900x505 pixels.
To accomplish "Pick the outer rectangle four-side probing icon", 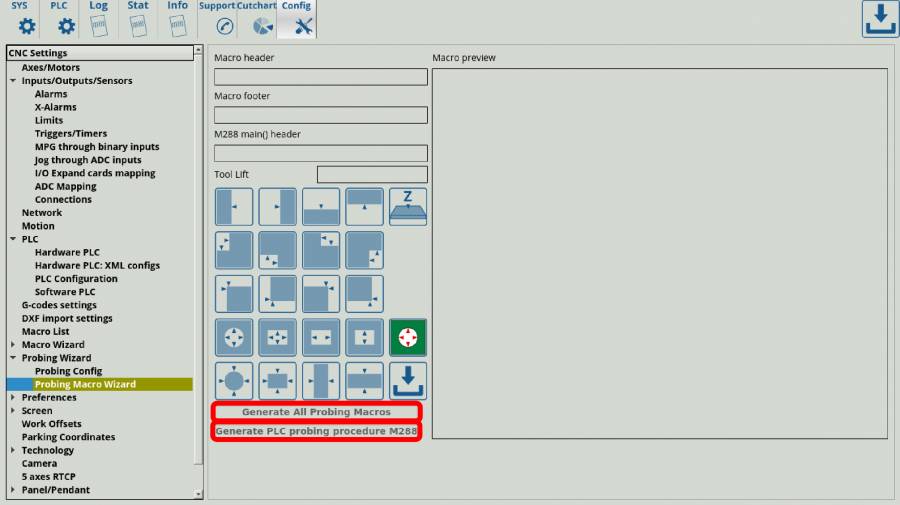I will coord(277,381).
